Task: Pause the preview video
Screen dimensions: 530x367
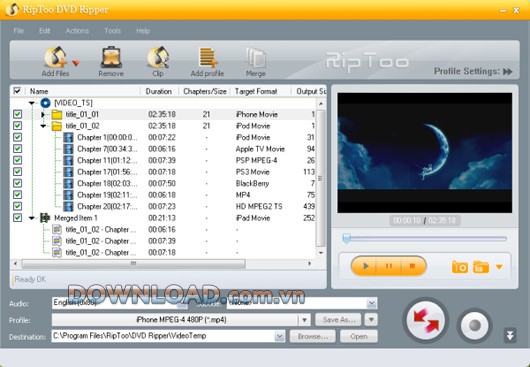Action: pos(389,266)
